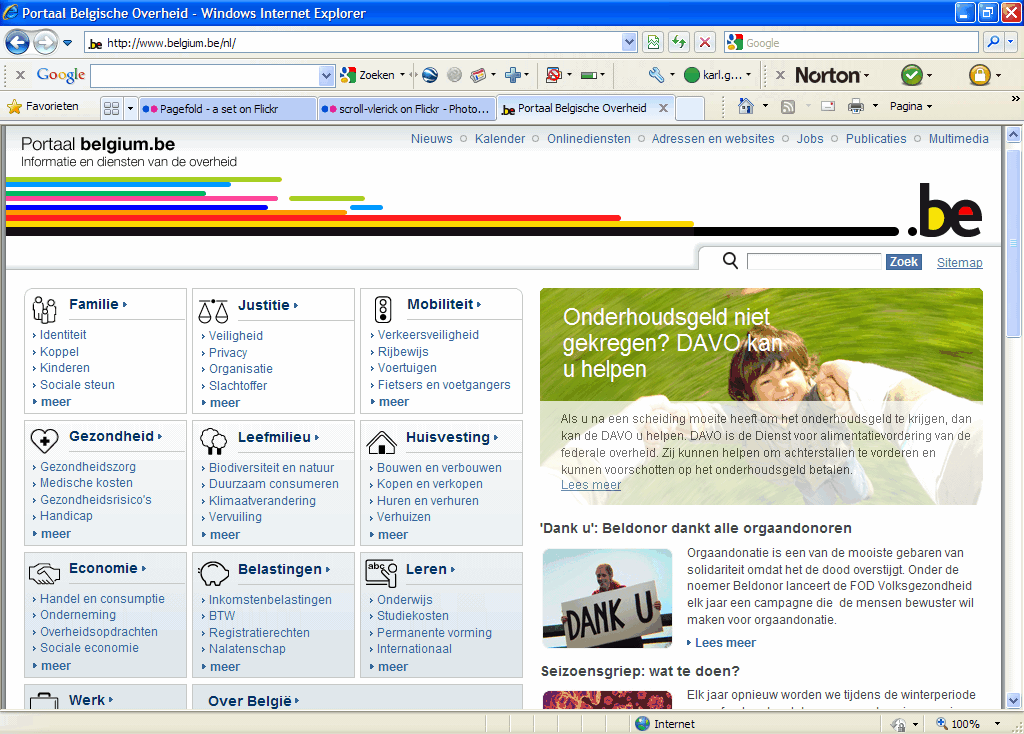Click the Norton green checkmark icon
The image size is (1024, 734).
click(x=912, y=75)
